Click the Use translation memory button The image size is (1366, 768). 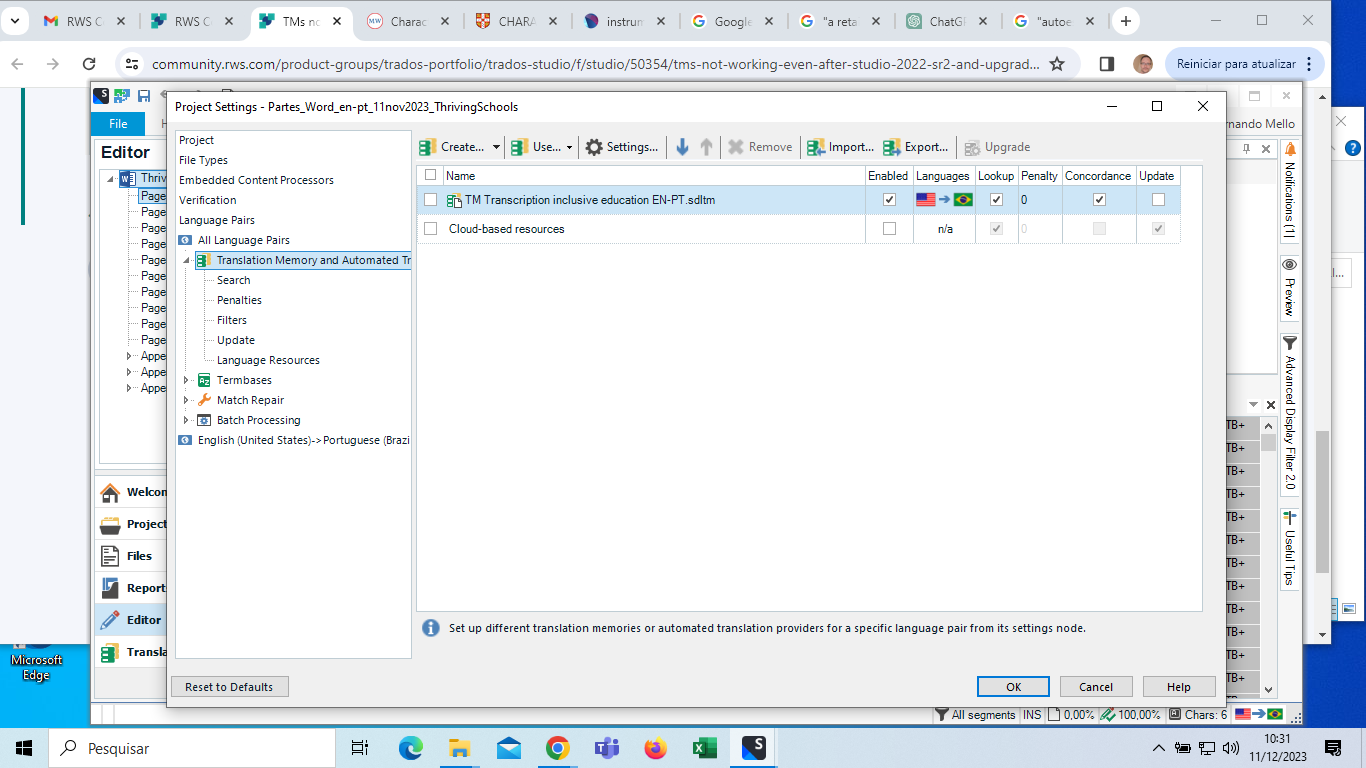click(536, 147)
